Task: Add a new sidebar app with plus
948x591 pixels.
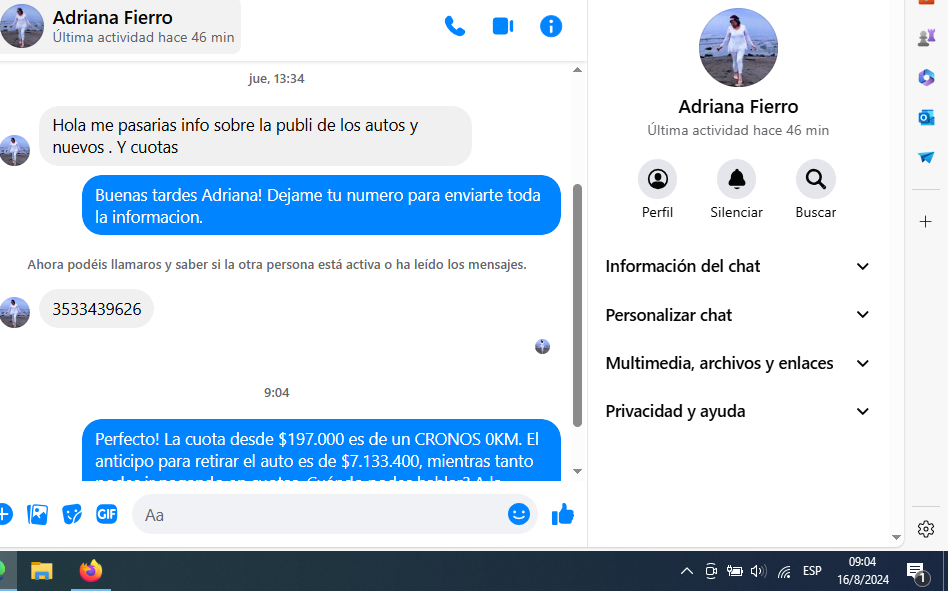Action: tap(926, 222)
